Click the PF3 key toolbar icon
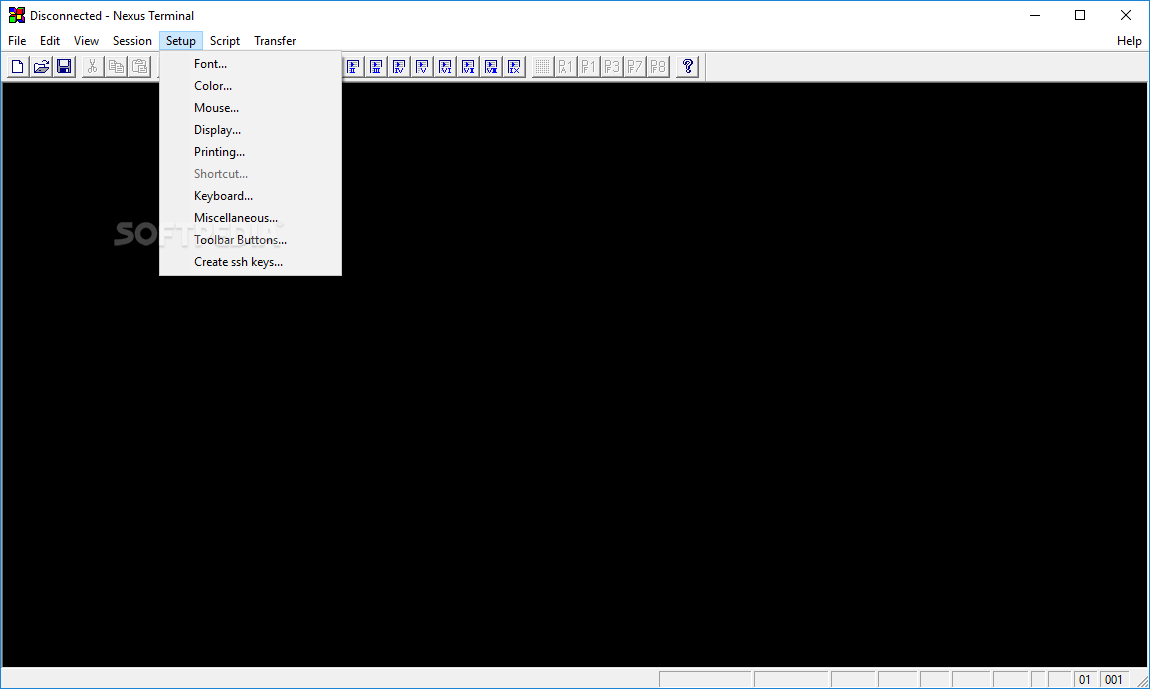 click(612, 67)
